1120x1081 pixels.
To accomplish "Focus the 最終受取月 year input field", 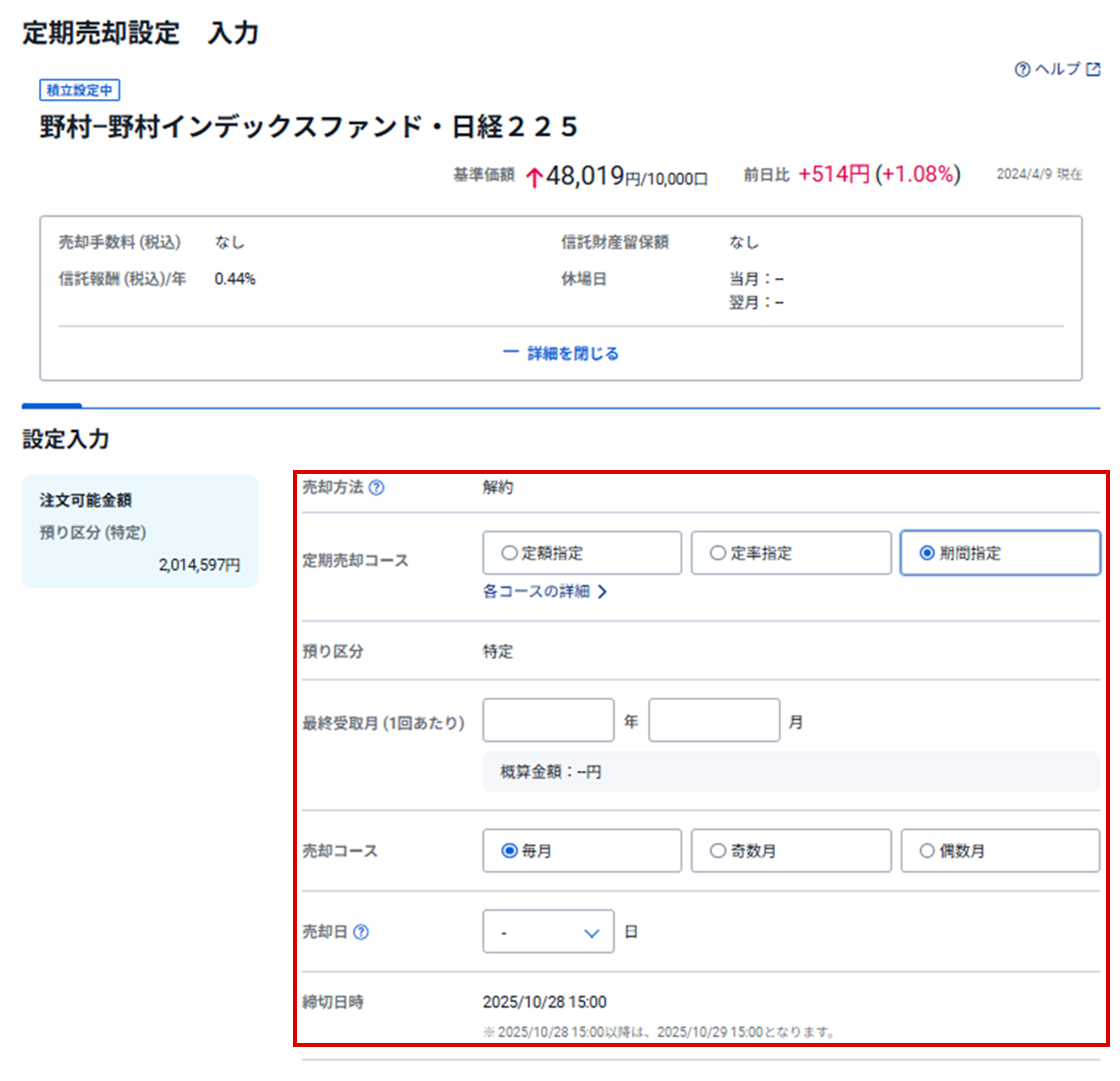I will click(548, 720).
